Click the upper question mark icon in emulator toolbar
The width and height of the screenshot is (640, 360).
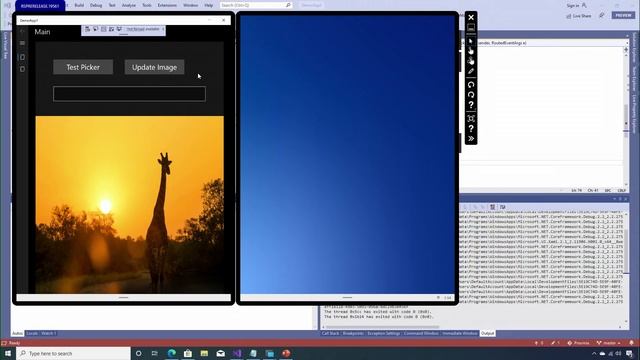pos(471,105)
